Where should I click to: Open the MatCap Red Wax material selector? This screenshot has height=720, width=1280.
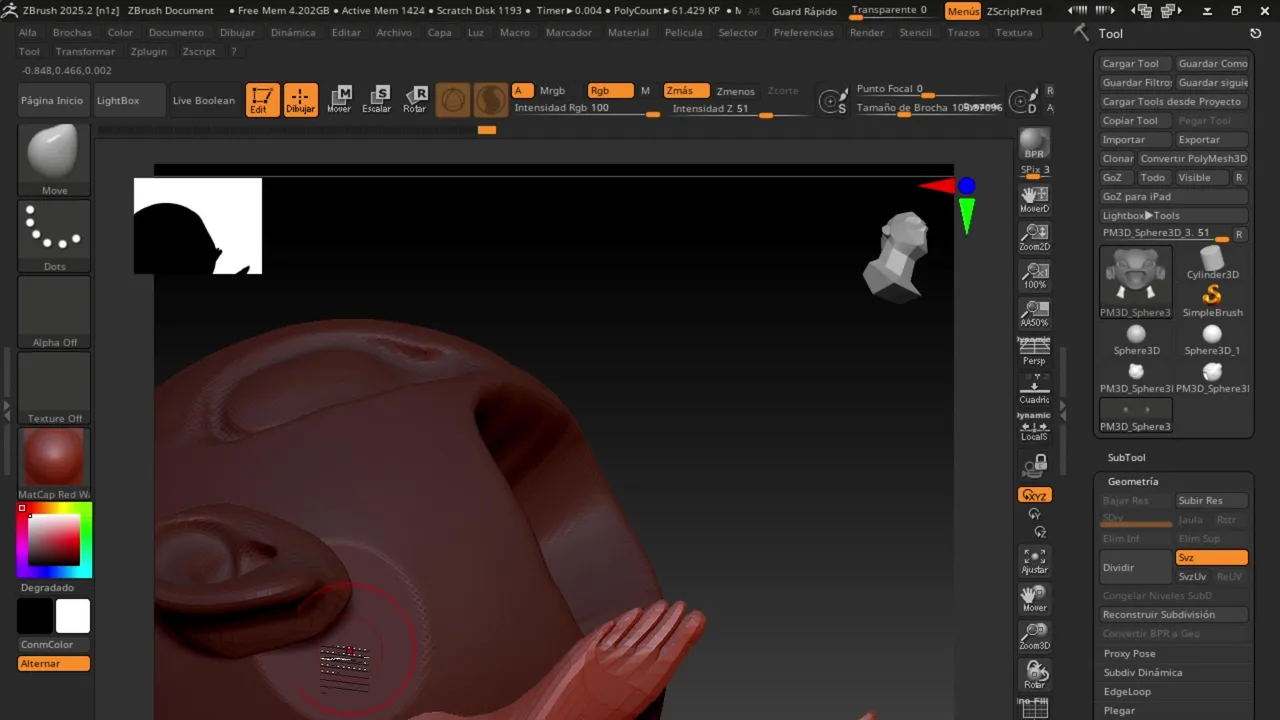[54, 464]
